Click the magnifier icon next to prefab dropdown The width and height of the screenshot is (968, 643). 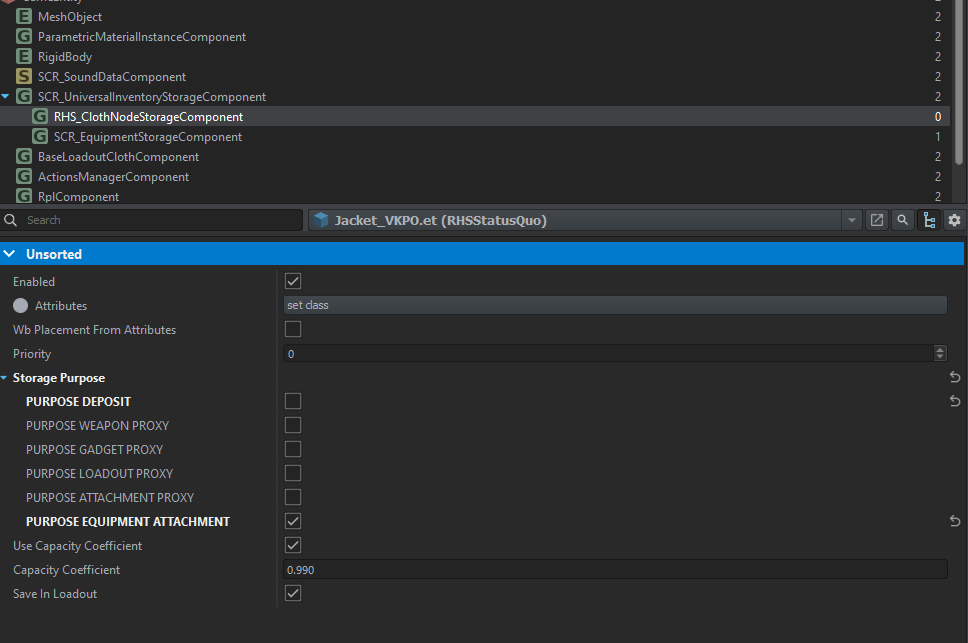click(x=902, y=220)
